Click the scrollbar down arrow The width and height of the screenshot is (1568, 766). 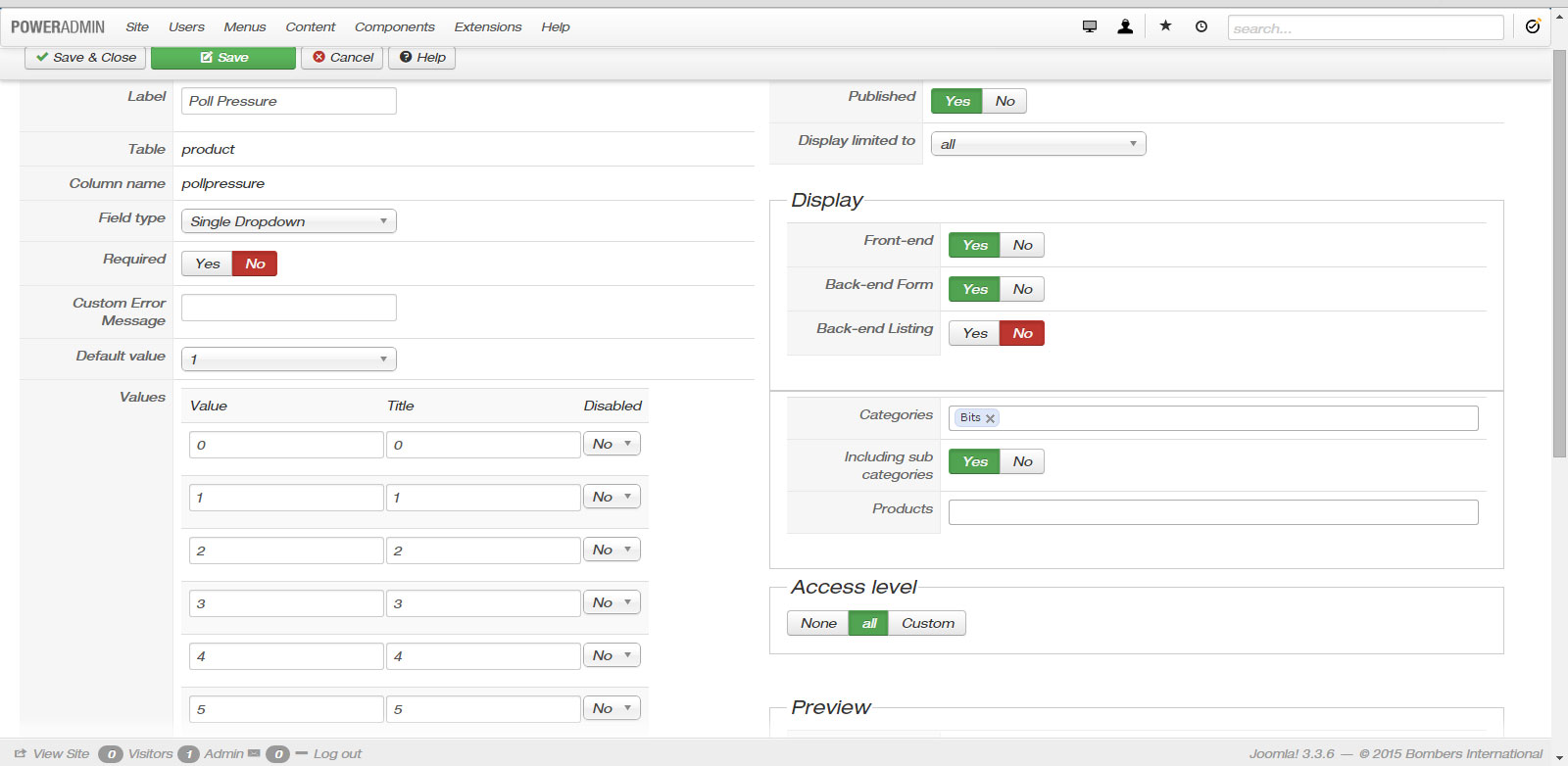(x=1559, y=758)
